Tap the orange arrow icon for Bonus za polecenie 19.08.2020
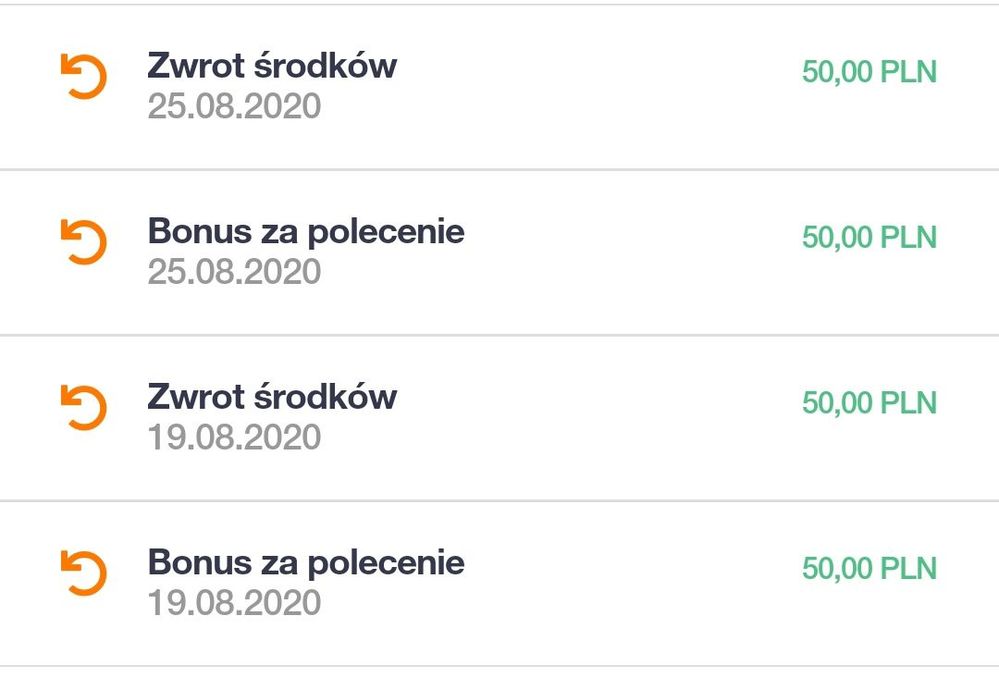 click(84, 575)
